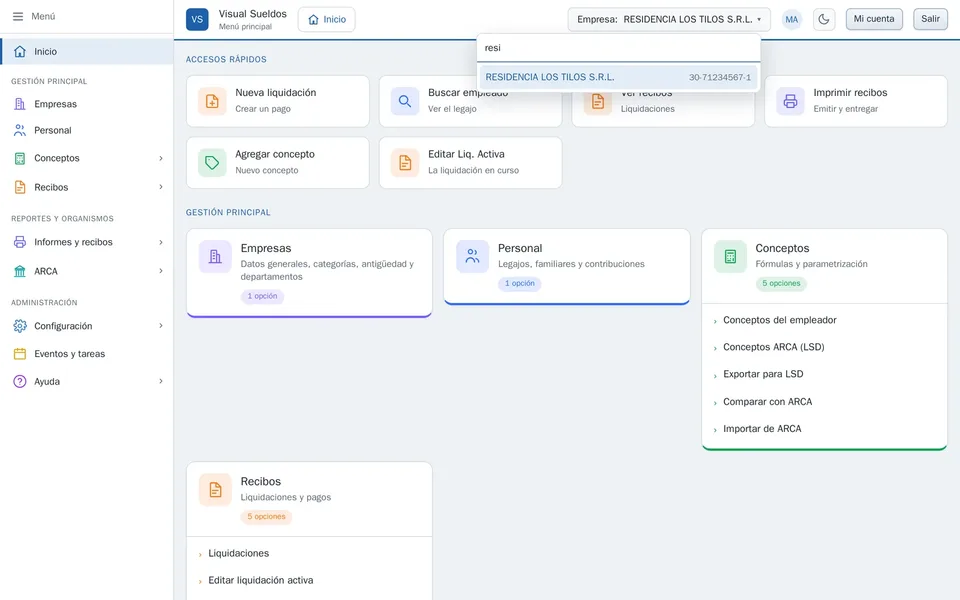
Task: Click the Empresas card title
Action: [266, 249]
